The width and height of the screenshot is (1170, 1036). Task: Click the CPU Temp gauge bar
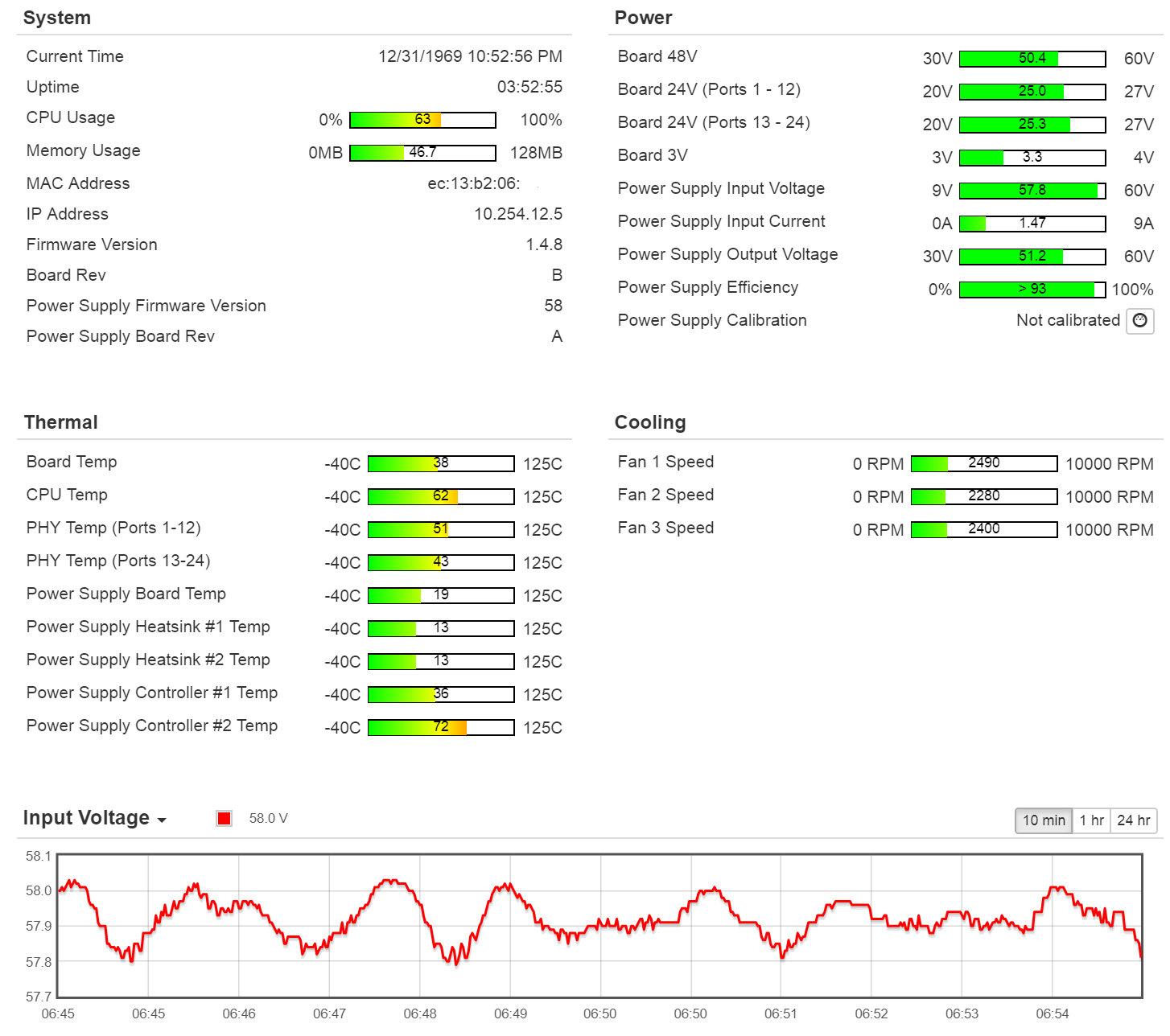tap(441, 496)
